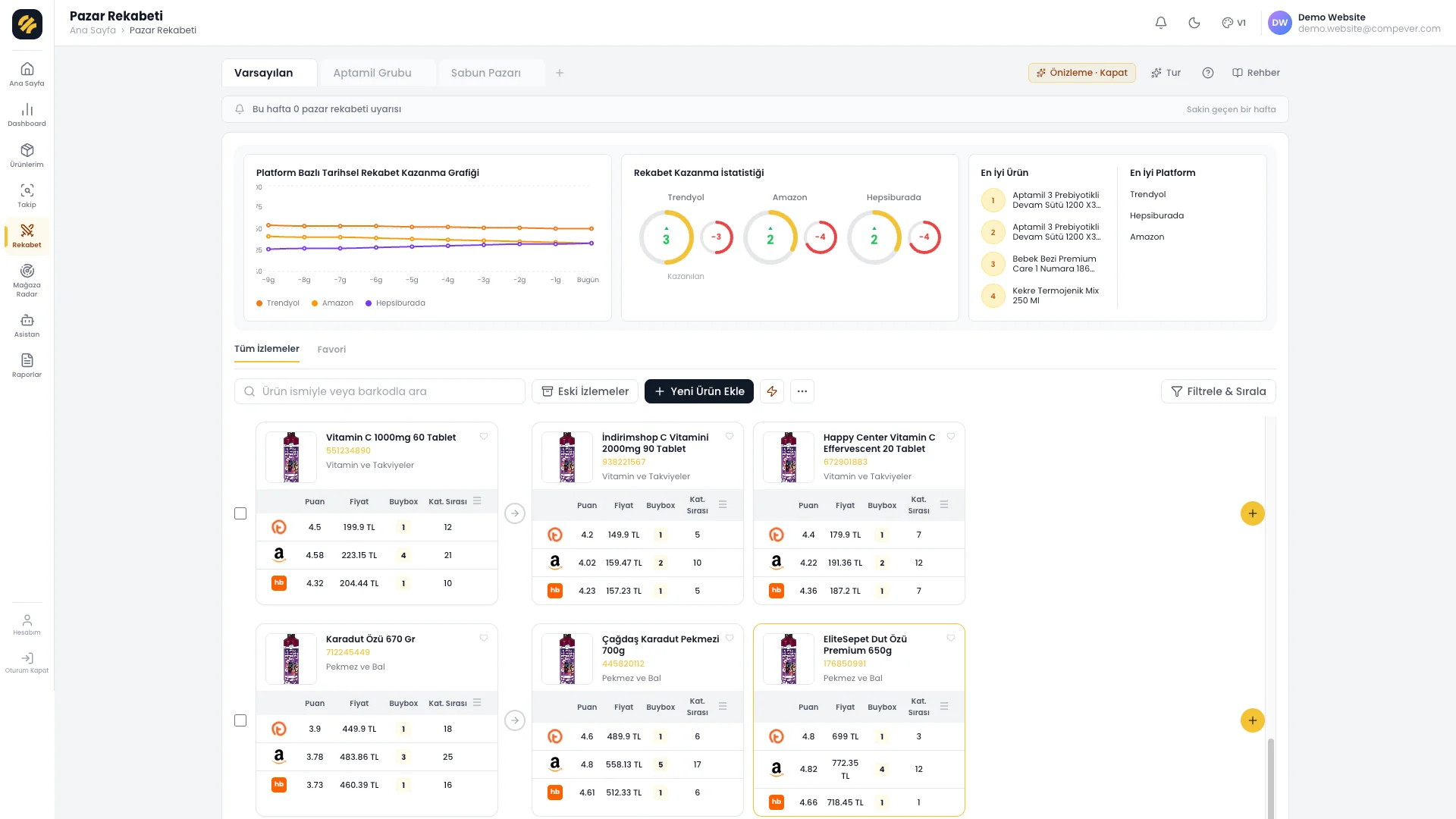The image size is (1456, 819).
Task: Click Ana Sayfa breadcrumb link
Action: pyautogui.click(x=93, y=30)
